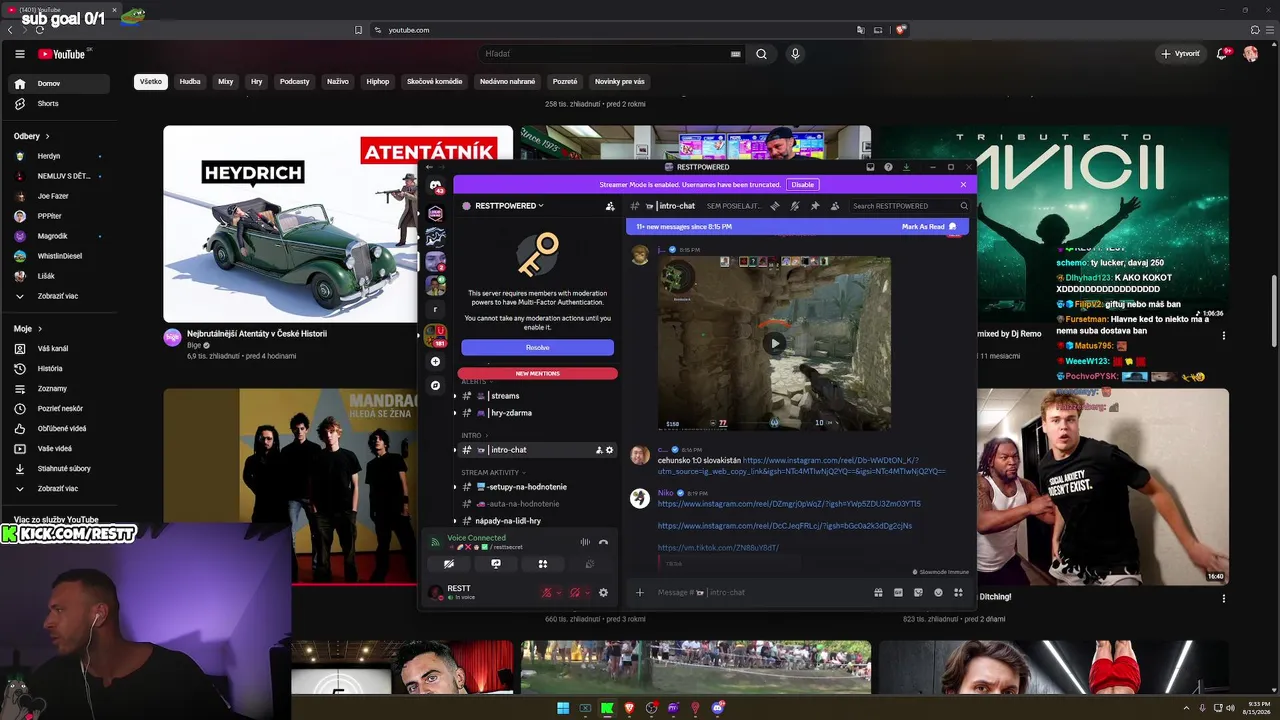The image size is (1280, 720).
Task: Add a server in Discord sidebar
Action: coord(435,361)
